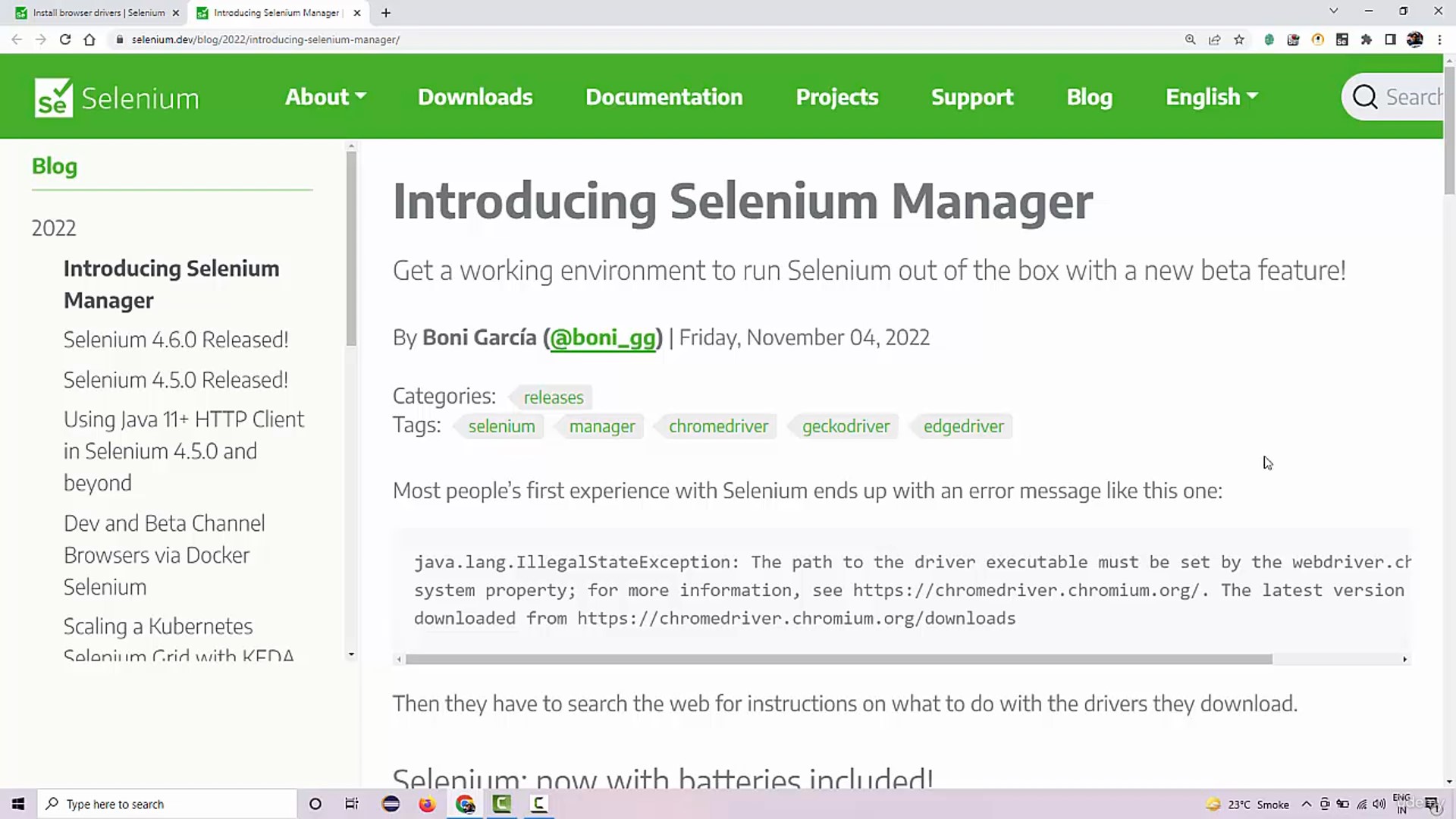Viewport: 1456px width, 819px height.
Task: Open the extensions puzzle icon
Action: click(1367, 39)
